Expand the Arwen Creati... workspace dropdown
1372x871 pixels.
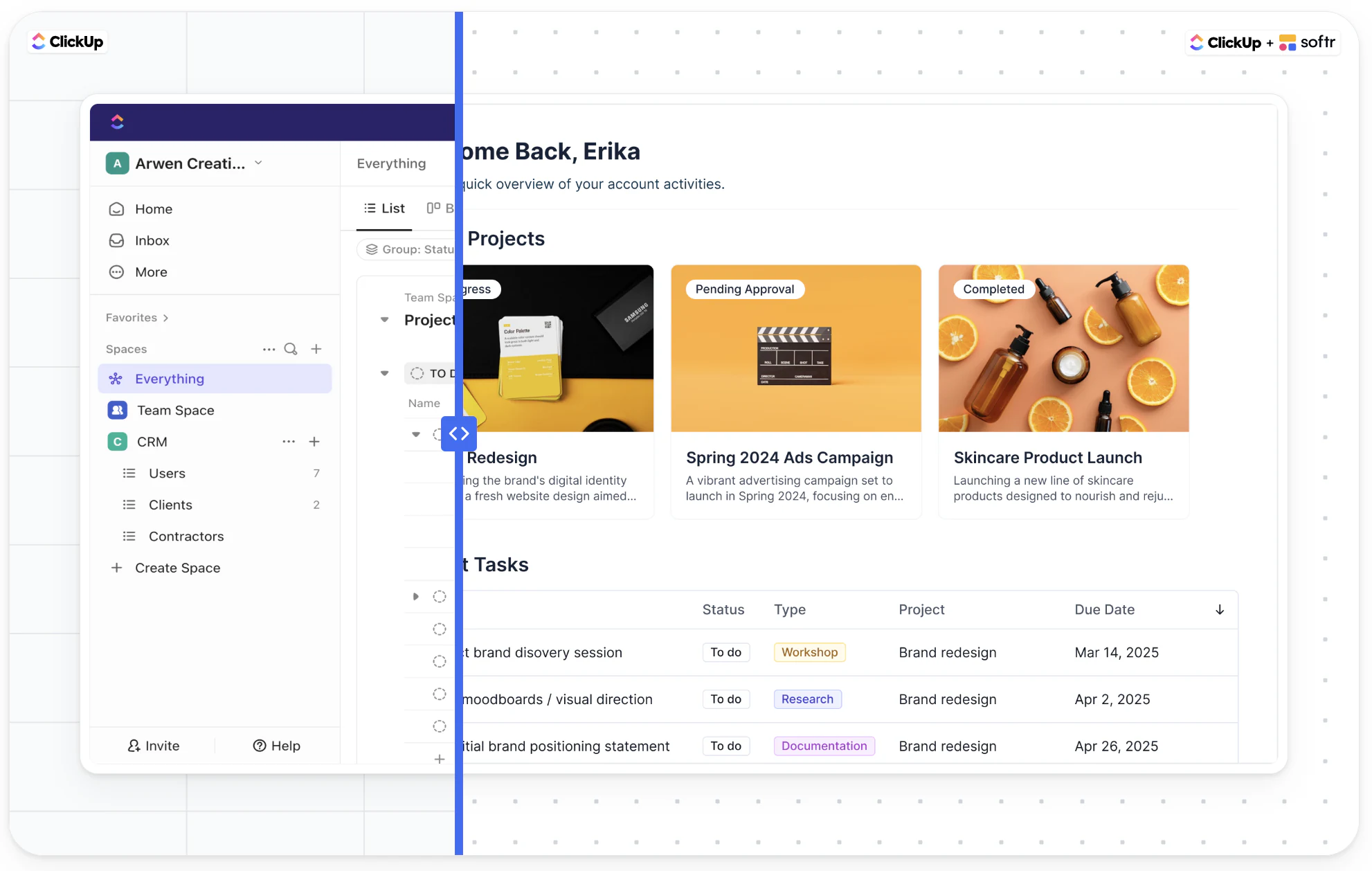[258, 163]
